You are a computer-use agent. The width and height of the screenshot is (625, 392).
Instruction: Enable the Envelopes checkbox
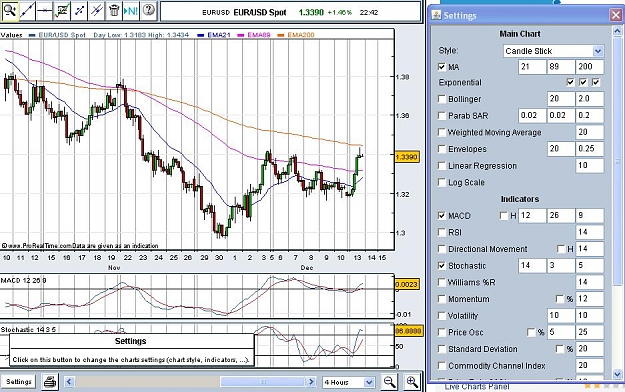[x=442, y=149]
